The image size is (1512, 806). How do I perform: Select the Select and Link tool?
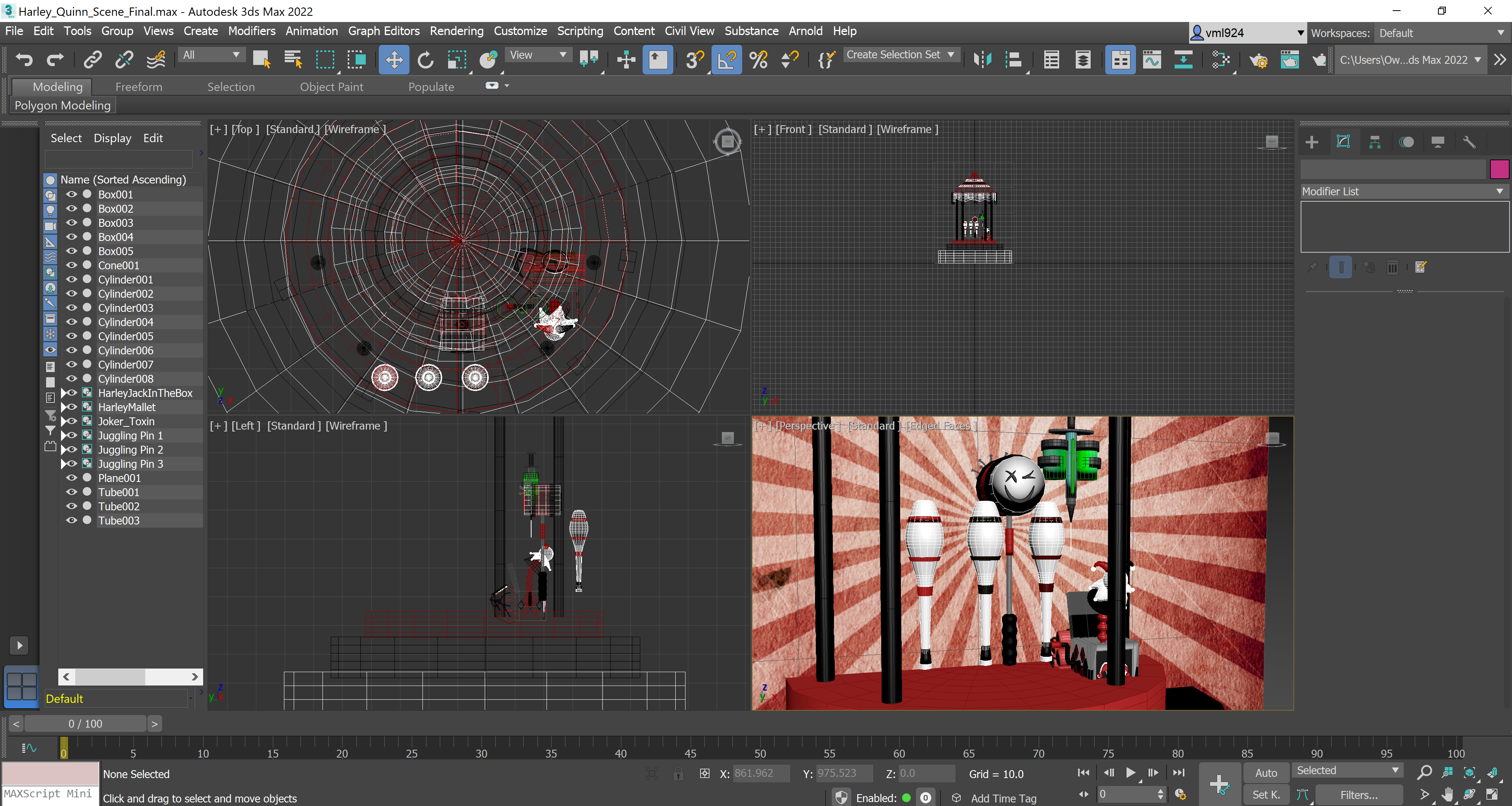point(93,59)
